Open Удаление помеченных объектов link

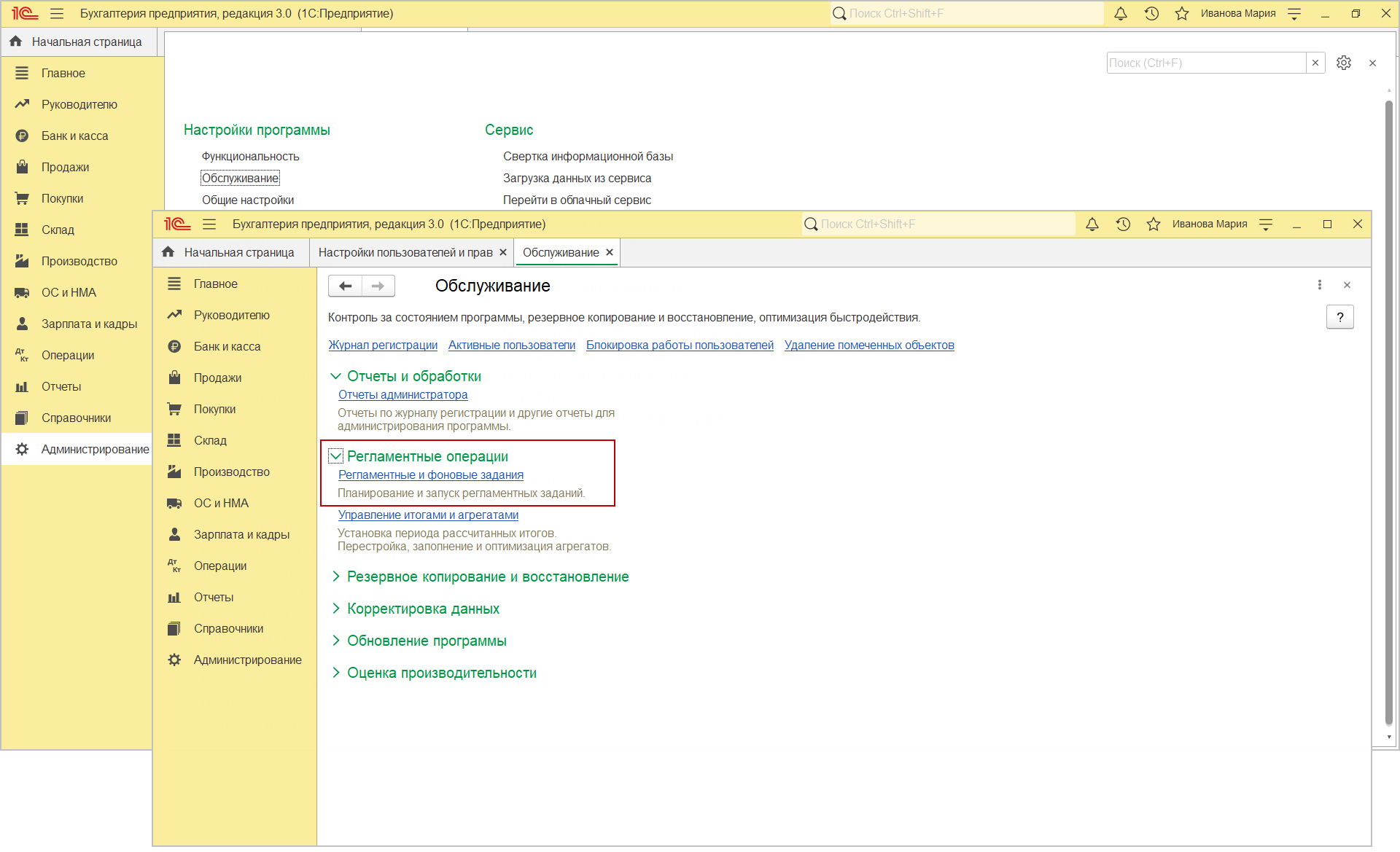click(869, 345)
